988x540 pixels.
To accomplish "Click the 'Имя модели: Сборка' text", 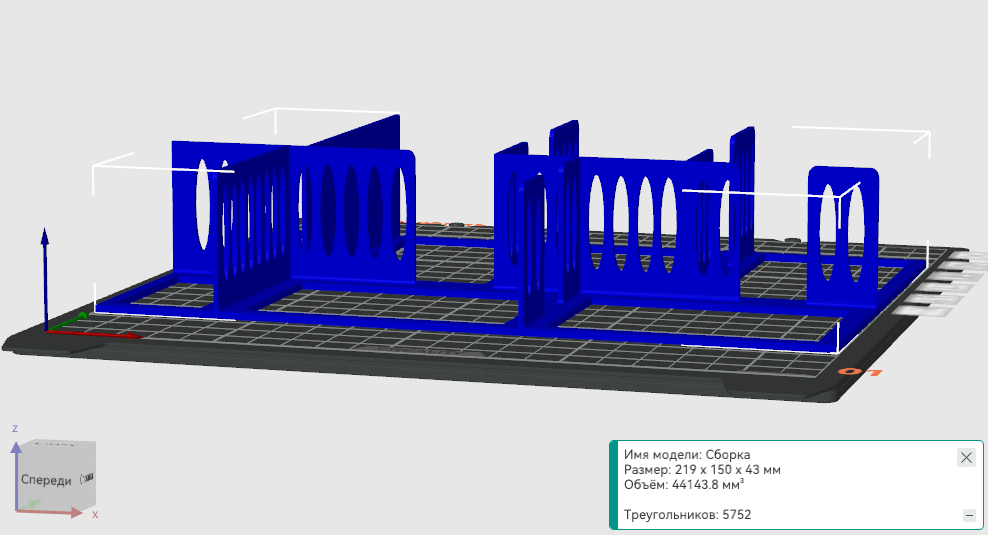I will 687,454.
